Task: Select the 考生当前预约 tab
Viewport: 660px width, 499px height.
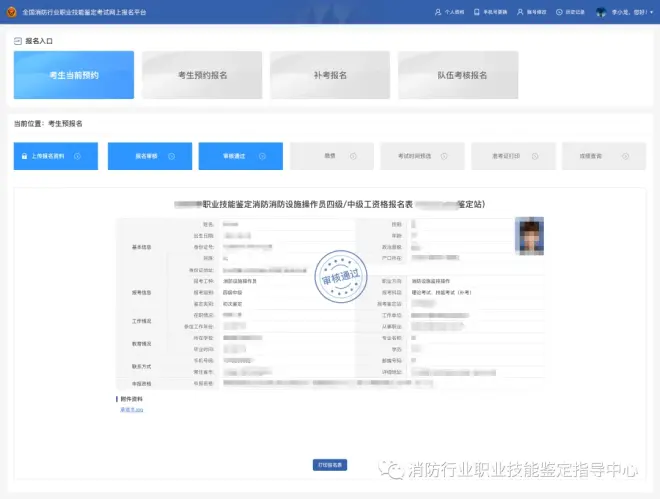Action: pos(74,75)
